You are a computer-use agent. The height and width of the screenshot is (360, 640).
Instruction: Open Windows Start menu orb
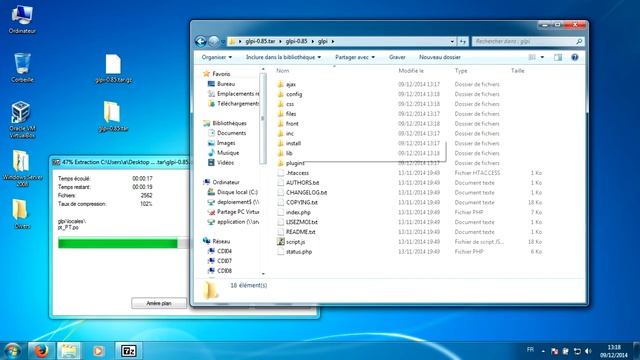click(12, 351)
